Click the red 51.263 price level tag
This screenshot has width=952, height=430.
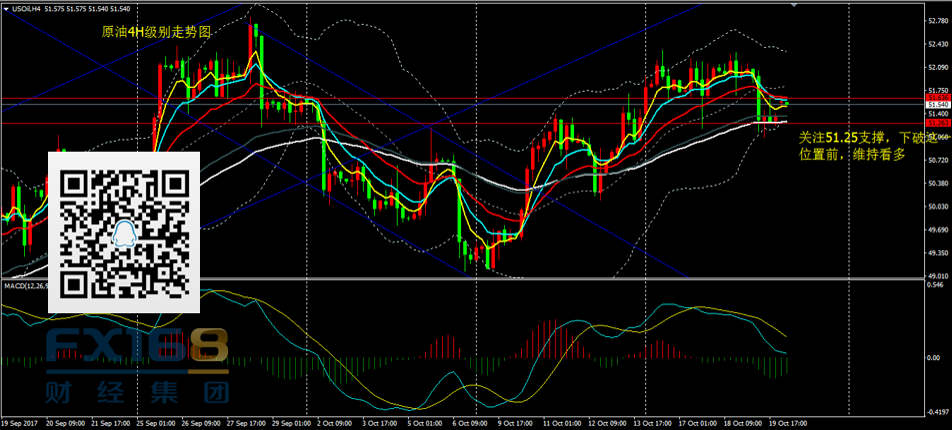(x=937, y=122)
